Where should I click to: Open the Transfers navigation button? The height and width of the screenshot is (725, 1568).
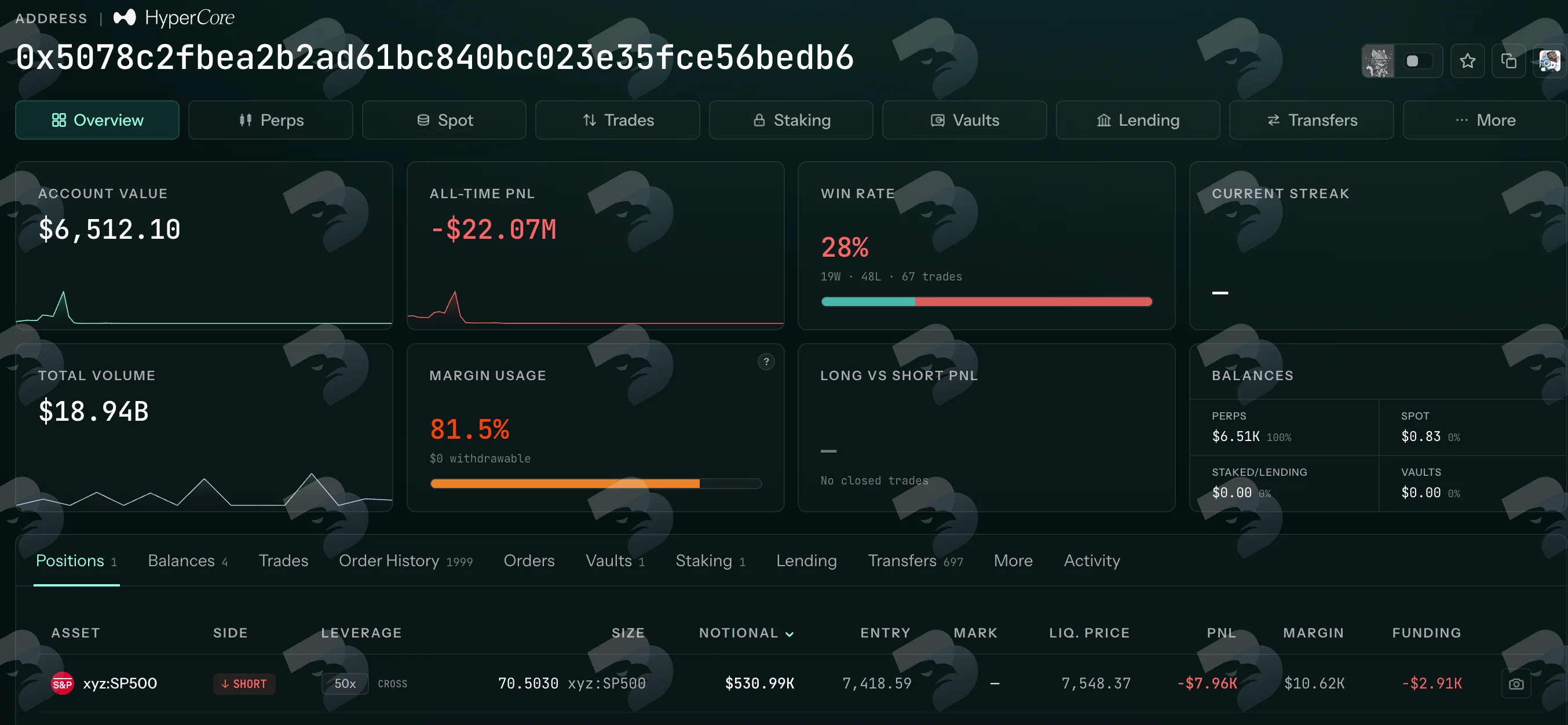[1311, 120]
